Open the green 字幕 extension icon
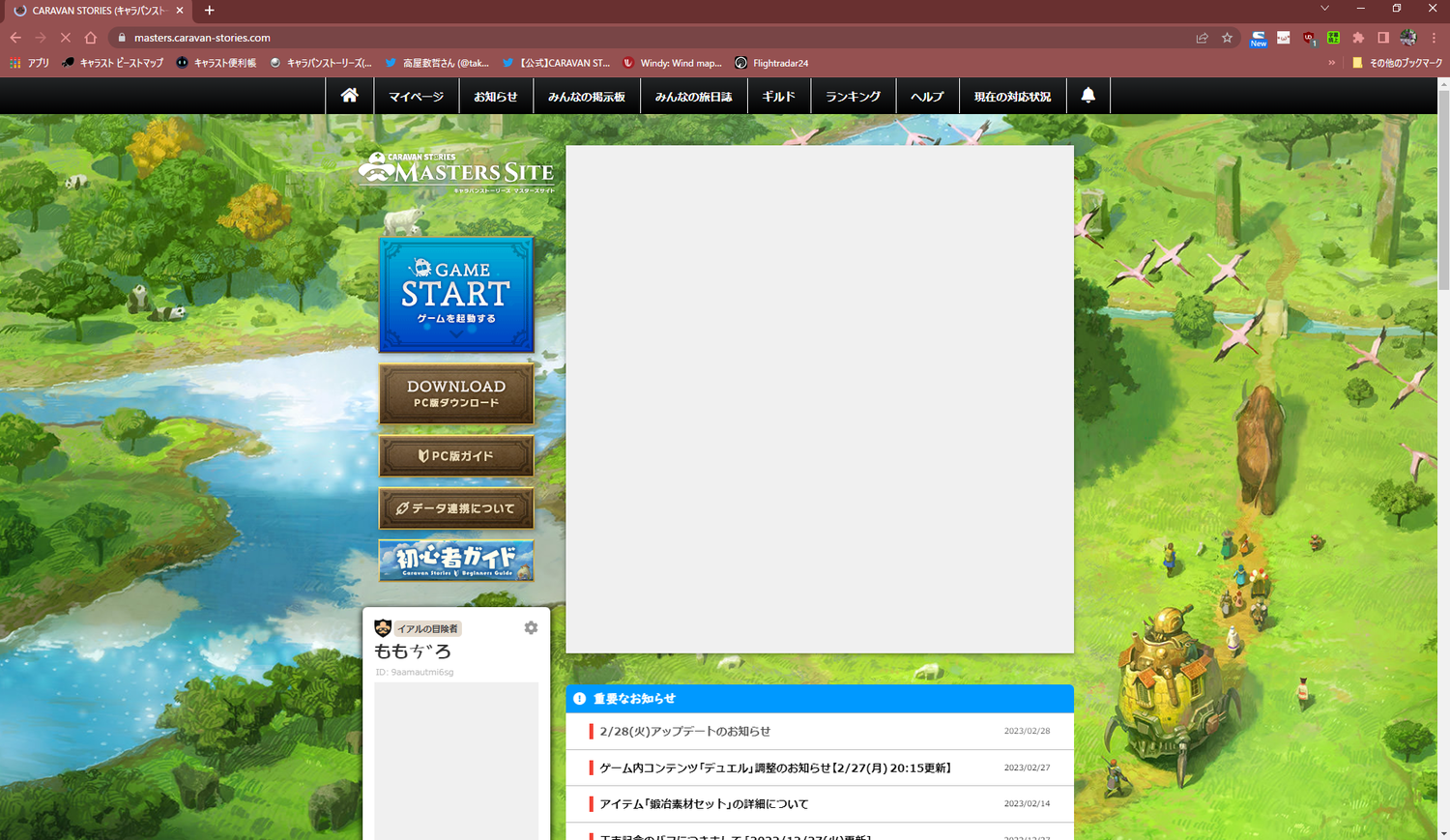Viewport: 1450px width, 840px height. point(1333,38)
